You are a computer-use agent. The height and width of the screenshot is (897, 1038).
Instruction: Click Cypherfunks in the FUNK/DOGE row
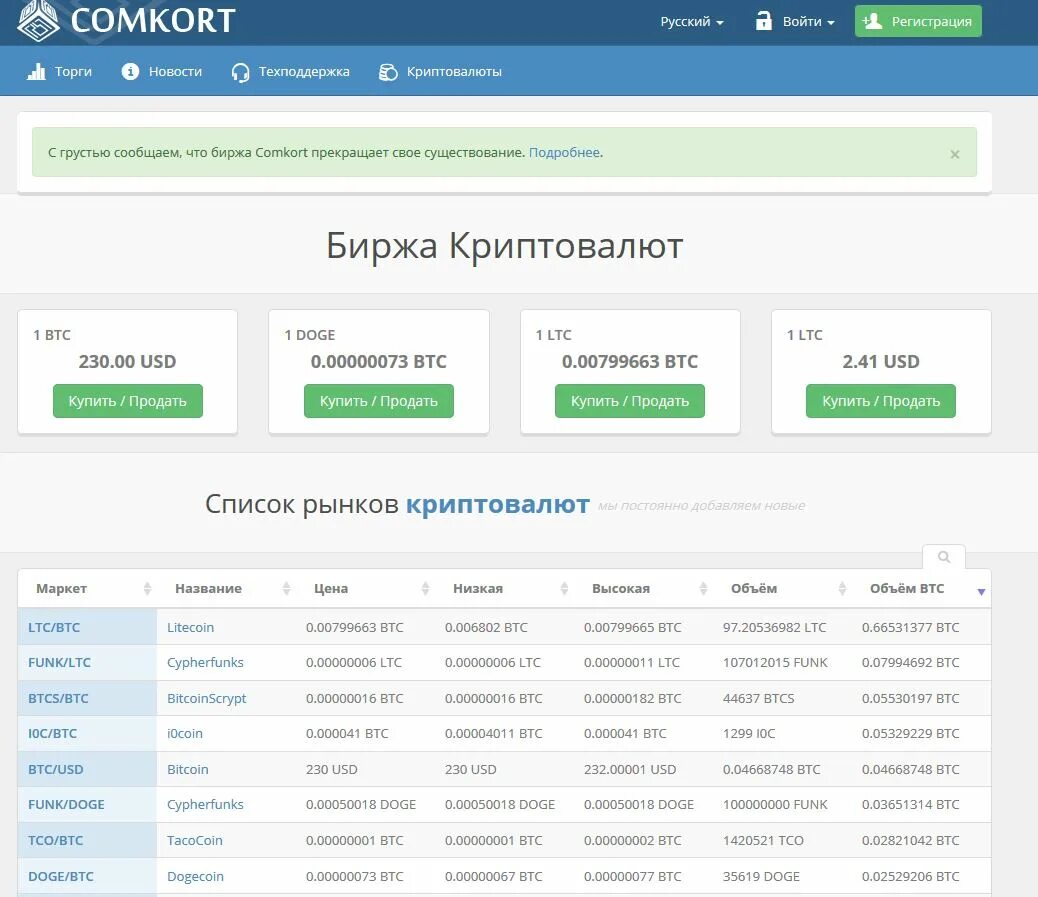[205, 804]
